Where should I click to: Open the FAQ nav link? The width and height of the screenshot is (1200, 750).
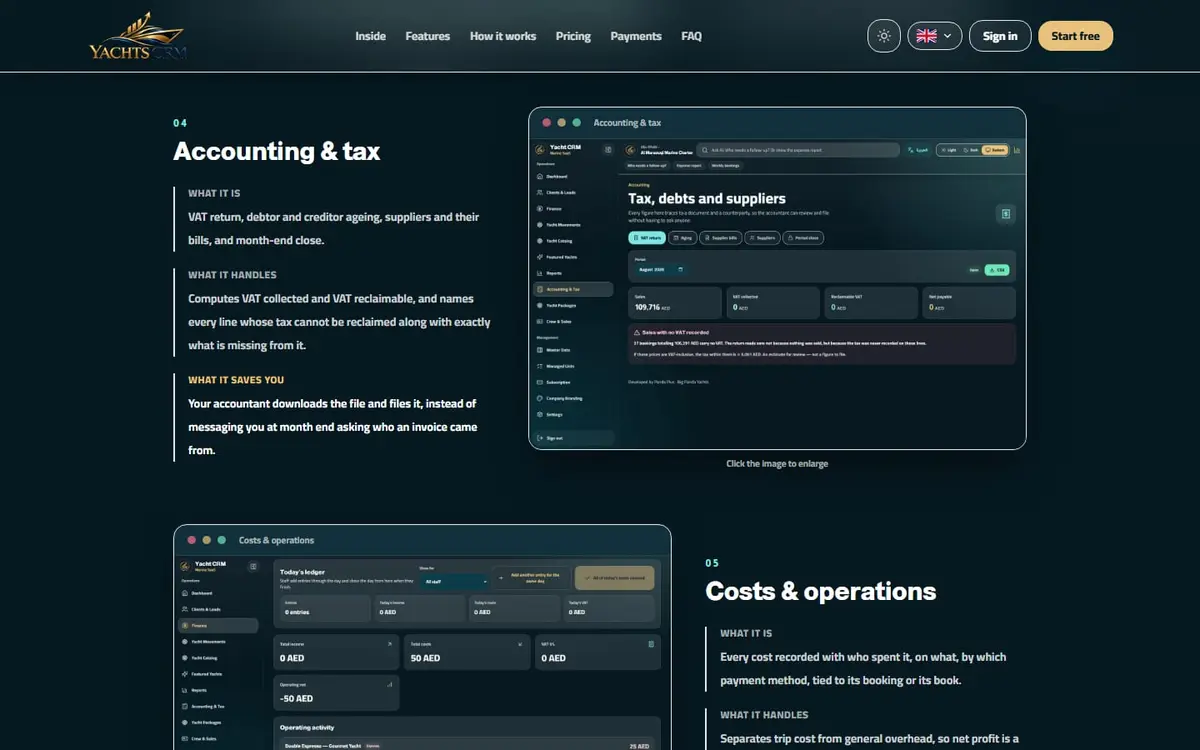coord(692,36)
